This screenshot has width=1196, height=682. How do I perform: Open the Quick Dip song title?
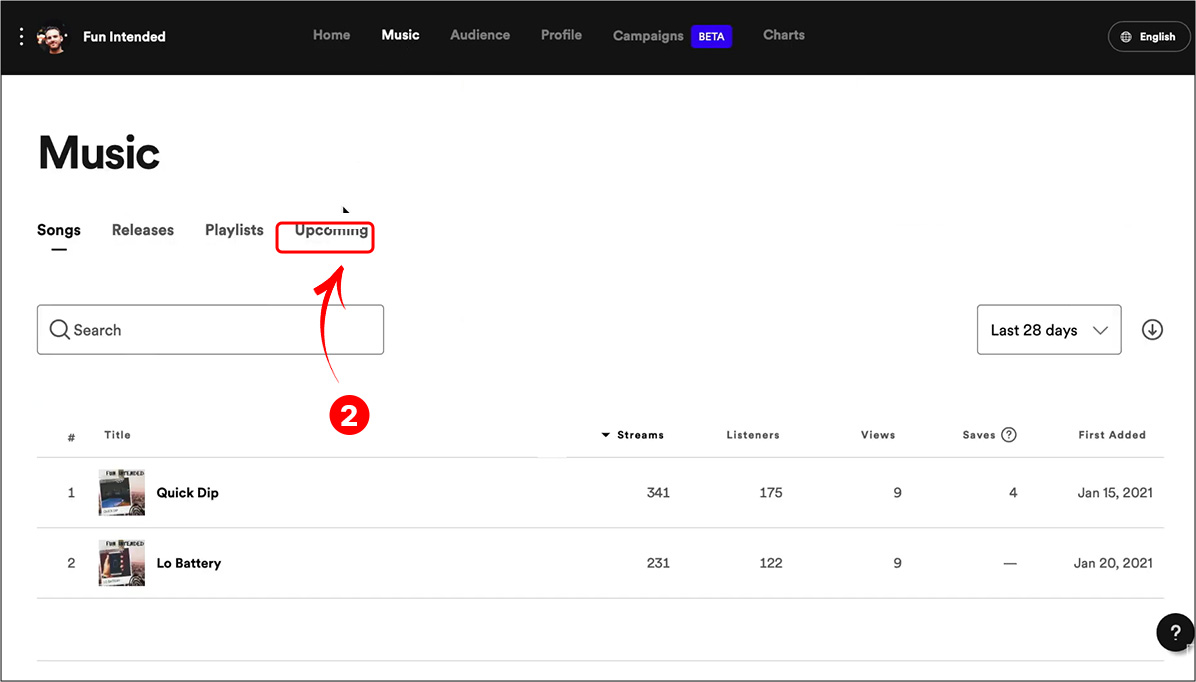(188, 493)
